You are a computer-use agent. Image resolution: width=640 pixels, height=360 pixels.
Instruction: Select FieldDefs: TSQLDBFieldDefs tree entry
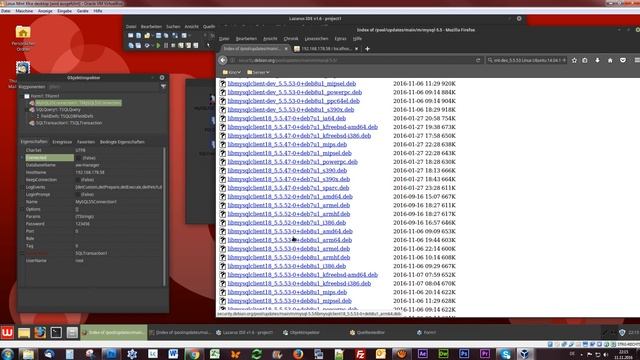[67, 116]
